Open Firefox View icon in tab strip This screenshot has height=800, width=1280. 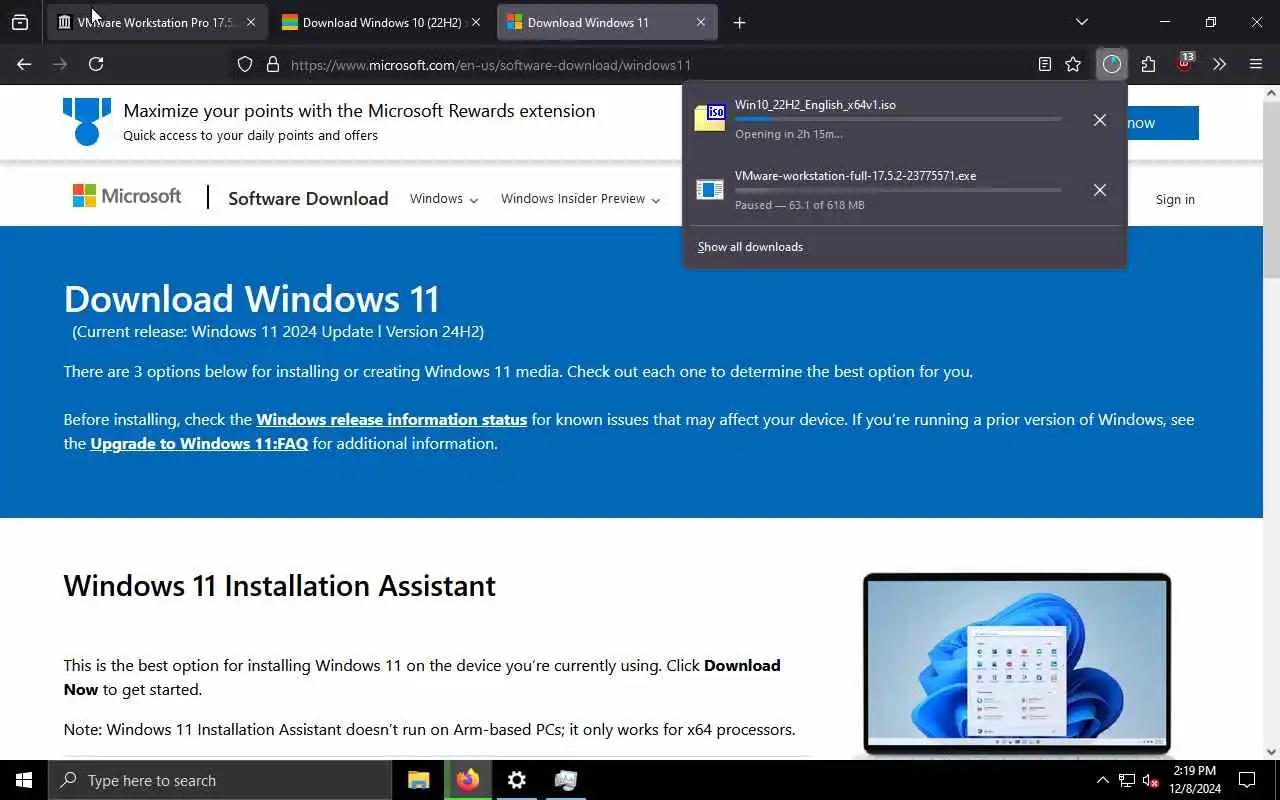(20, 22)
